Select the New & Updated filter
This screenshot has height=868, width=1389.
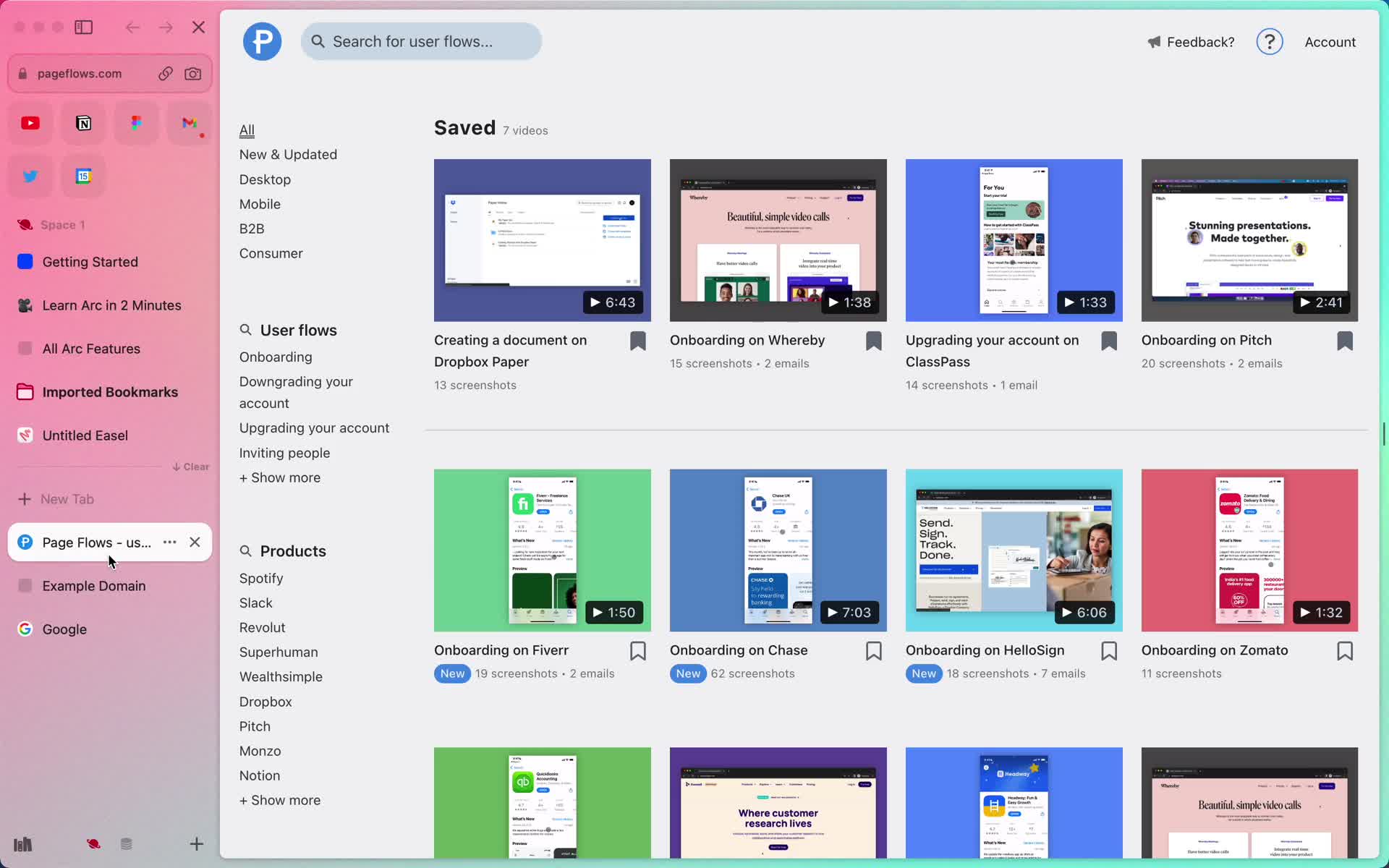tap(288, 154)
